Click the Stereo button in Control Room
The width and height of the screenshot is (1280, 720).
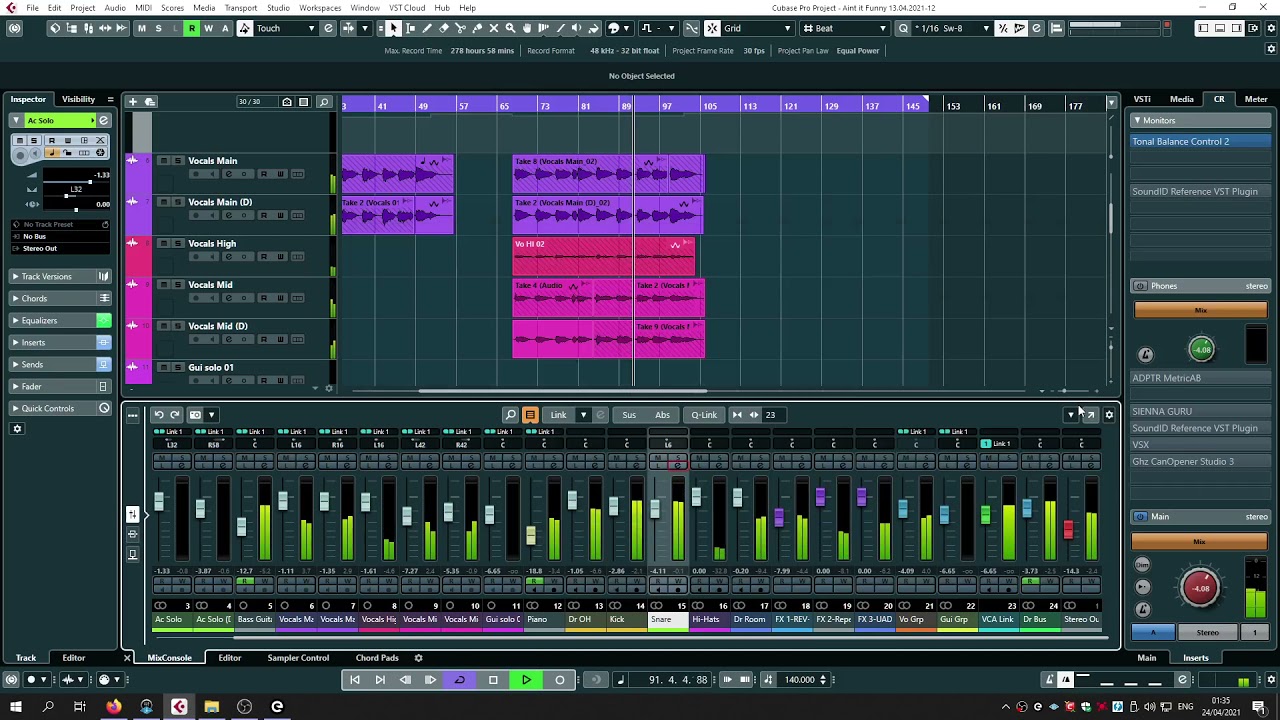pyautogui.click(x=1208, y=633)
